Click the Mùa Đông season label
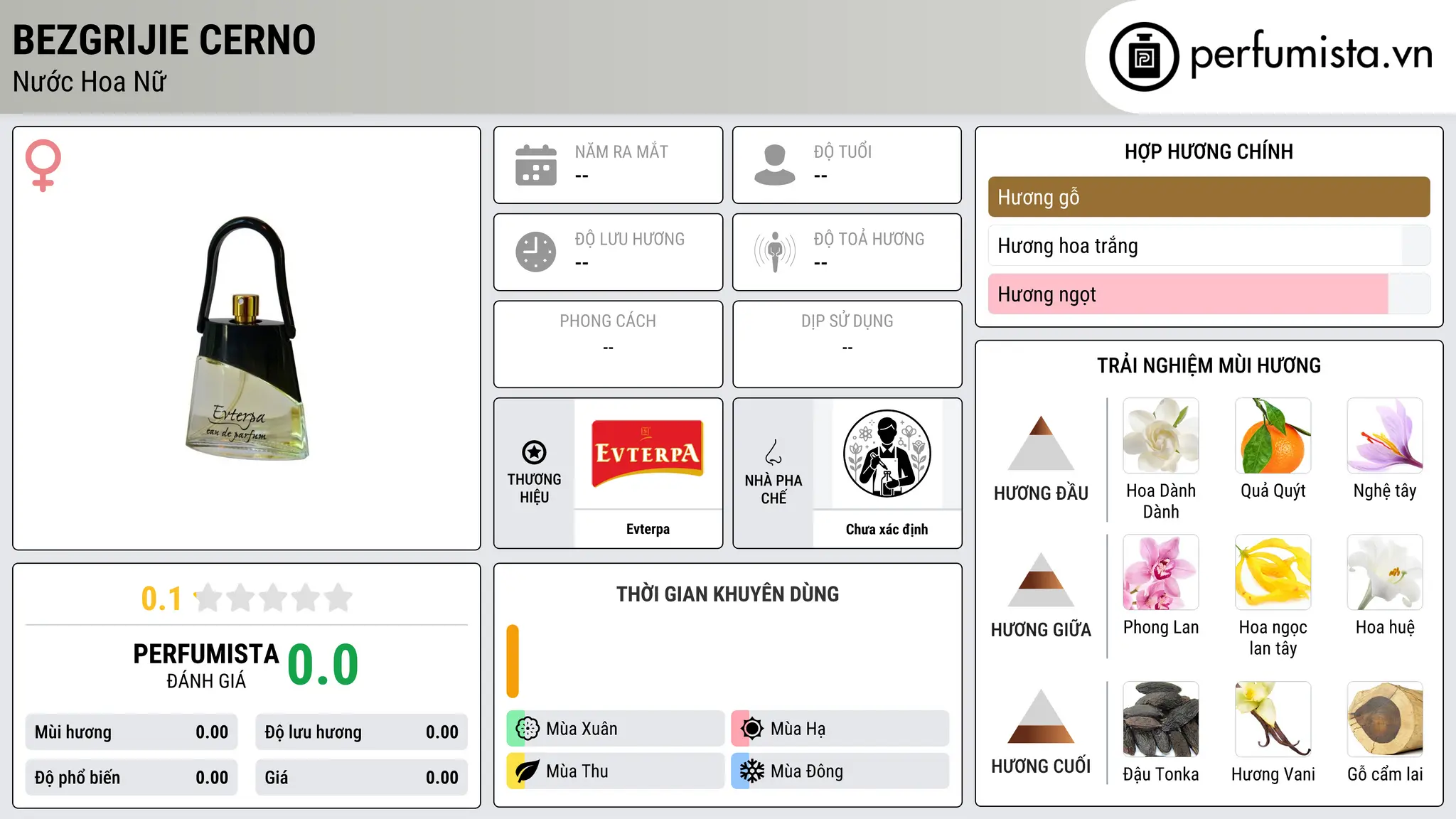Viewport: 1456px width, 819px height. tap(807, 771)
